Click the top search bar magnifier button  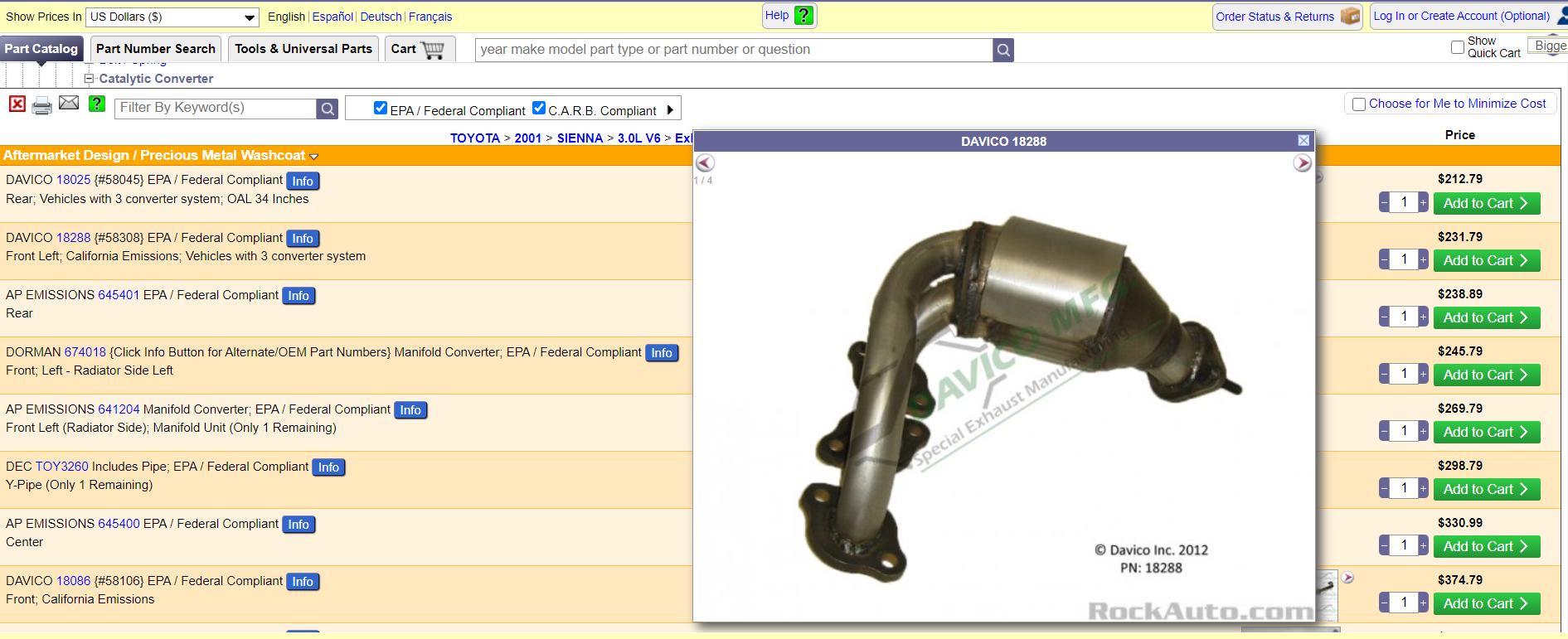(x=1003, y=50)
